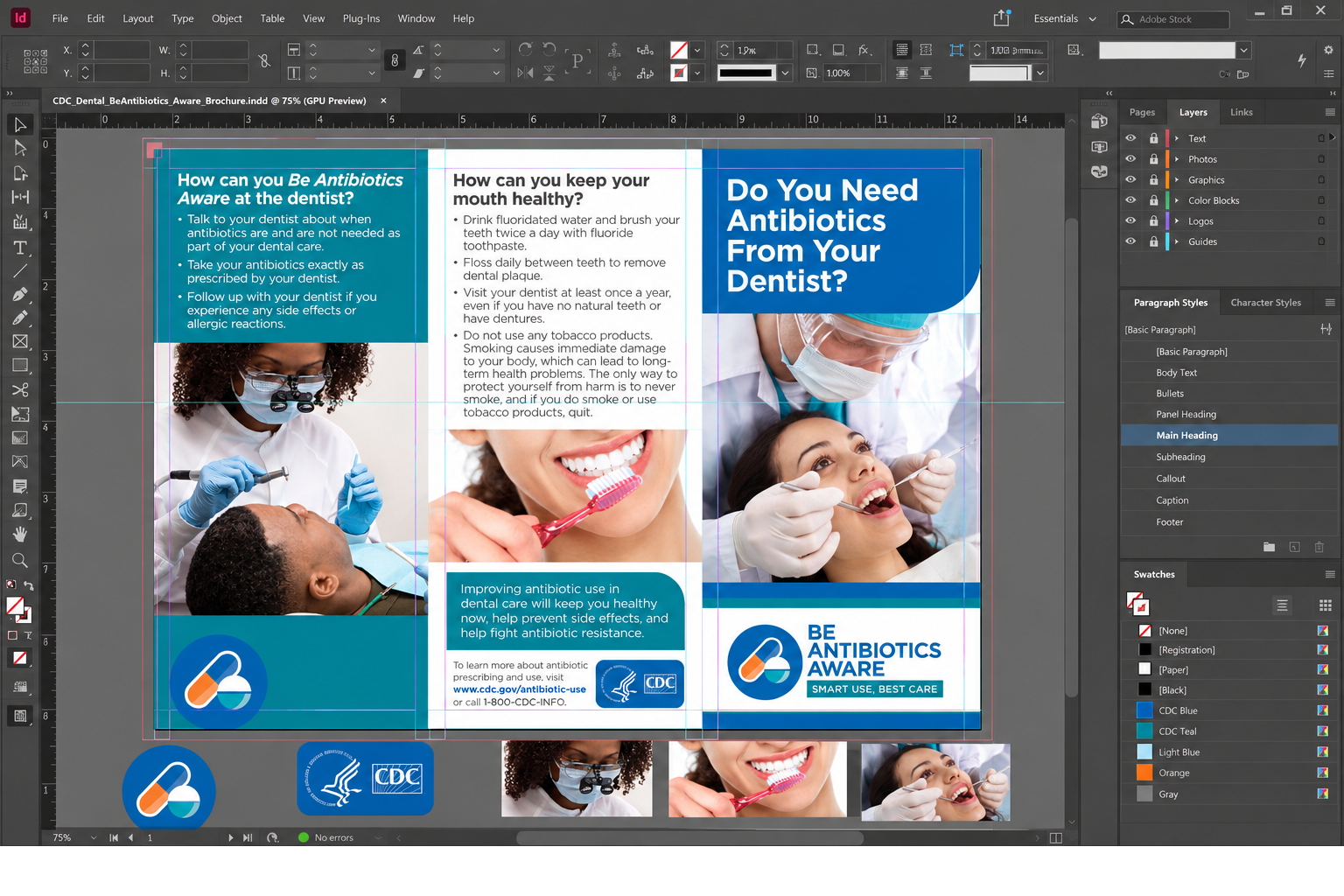1344x896 pixels.
Task: Open the Layout menu
Action: tap(138, 18)
